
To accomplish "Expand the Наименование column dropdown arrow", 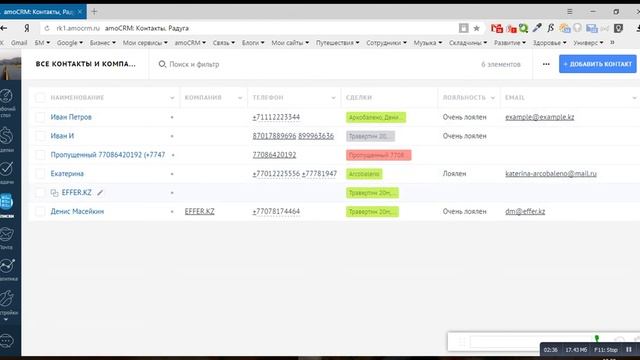I will tap(172, 98).
